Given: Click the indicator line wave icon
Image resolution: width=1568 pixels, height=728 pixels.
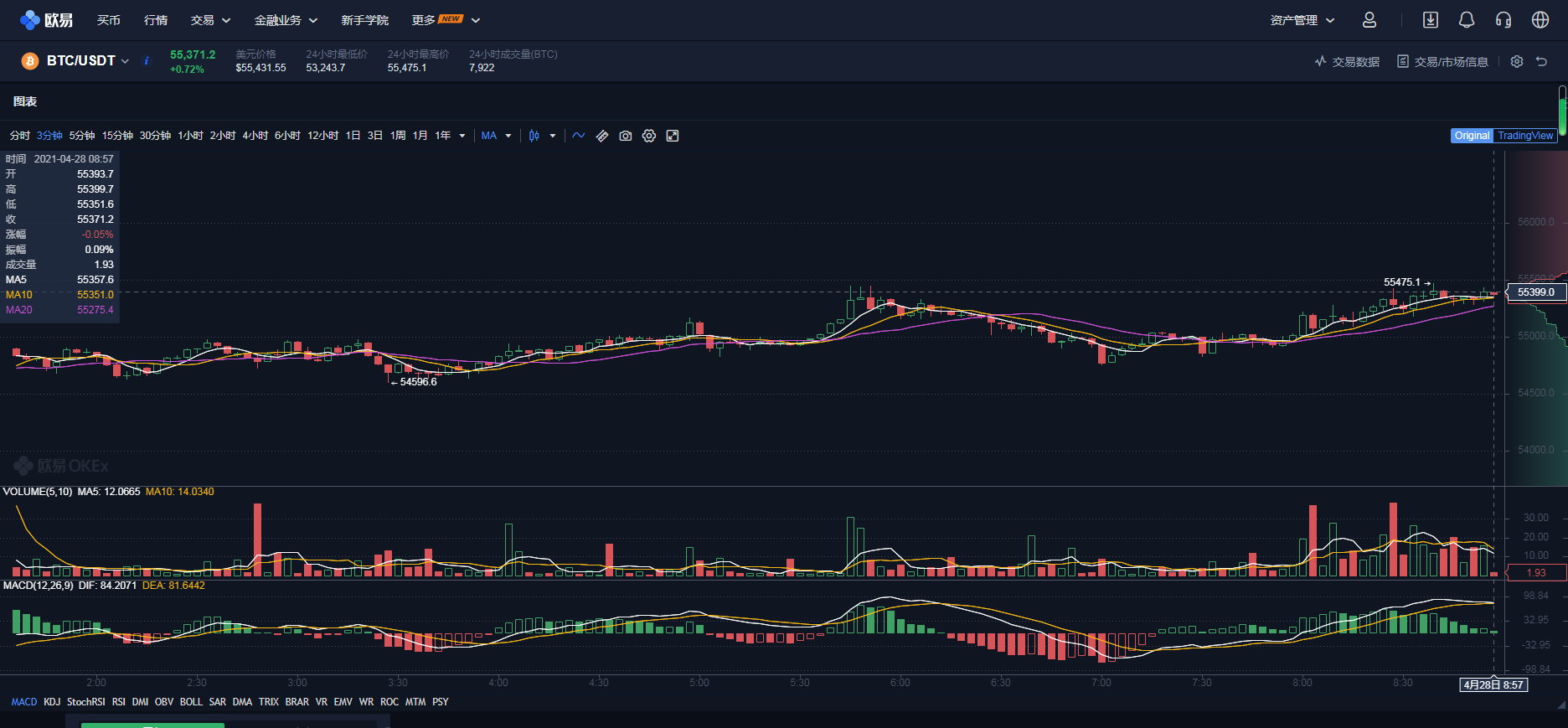Looking at the screenshot, I should point(579,136).
